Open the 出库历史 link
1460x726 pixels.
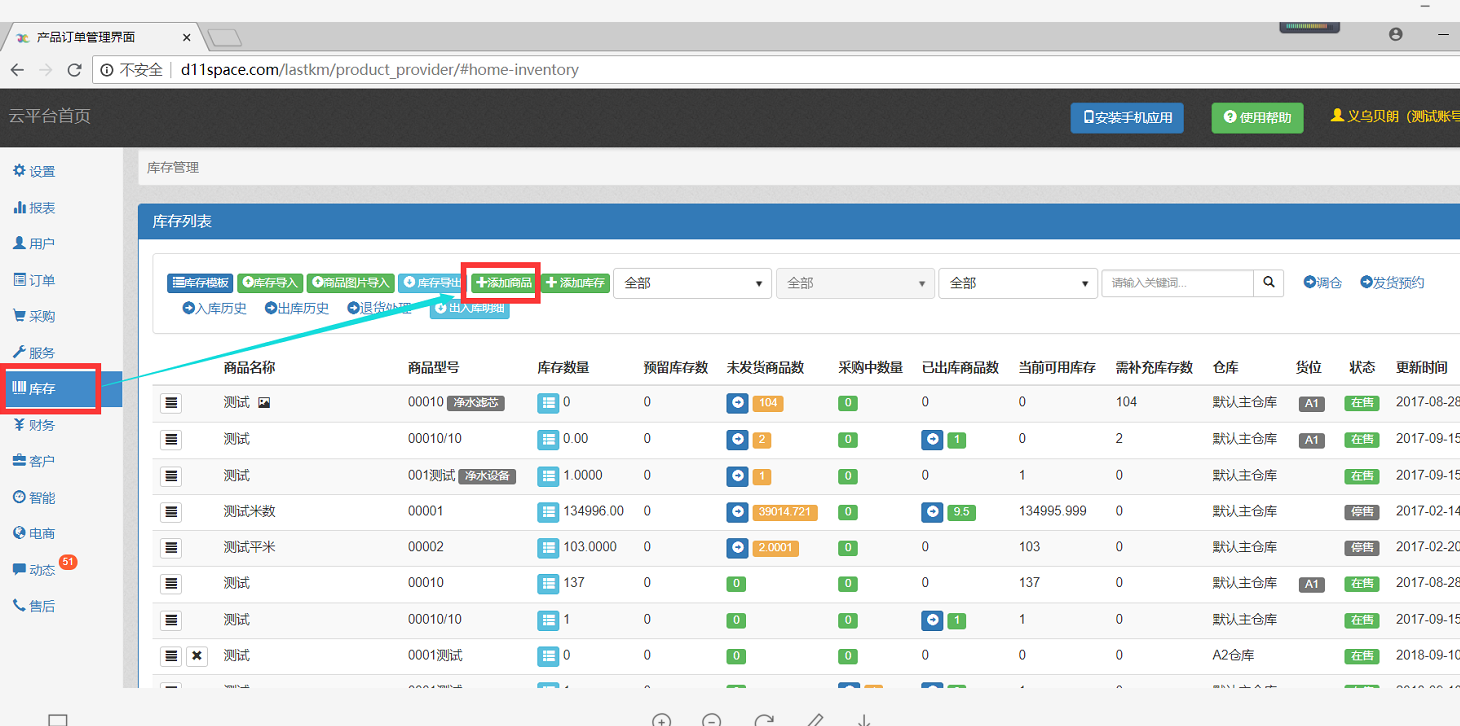(x=297, y=308)
